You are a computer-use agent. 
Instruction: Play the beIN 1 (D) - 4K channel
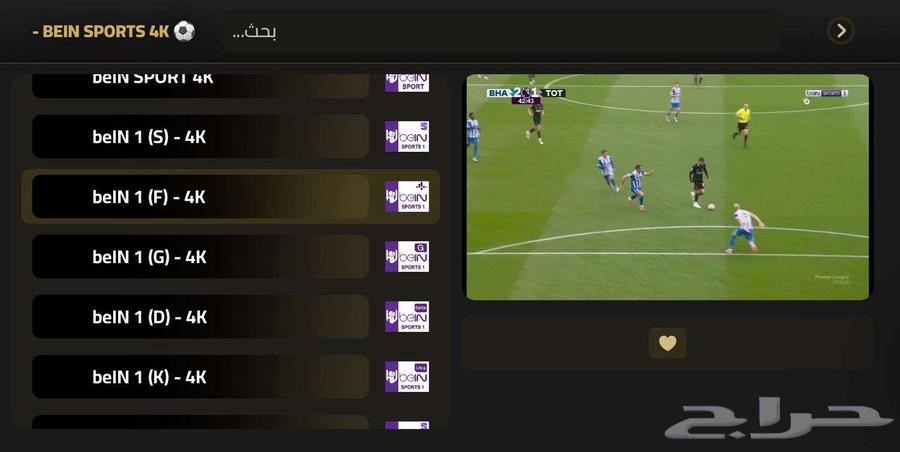pyautogui.click(x=200, y=316)
